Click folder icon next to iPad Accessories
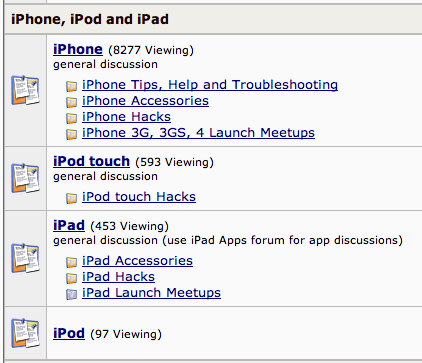The height and width of the screenshot is (363, 422). [71, 262]
